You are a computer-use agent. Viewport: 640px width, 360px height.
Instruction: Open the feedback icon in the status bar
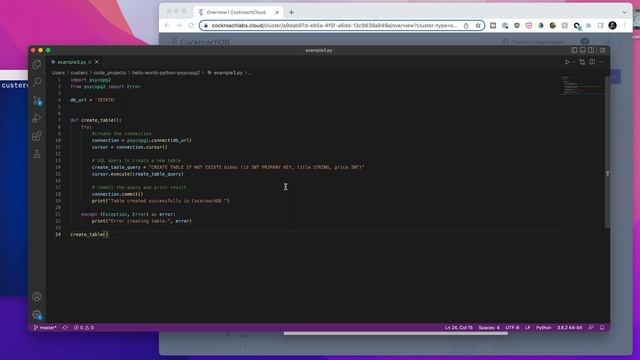(x=591, y=328)
